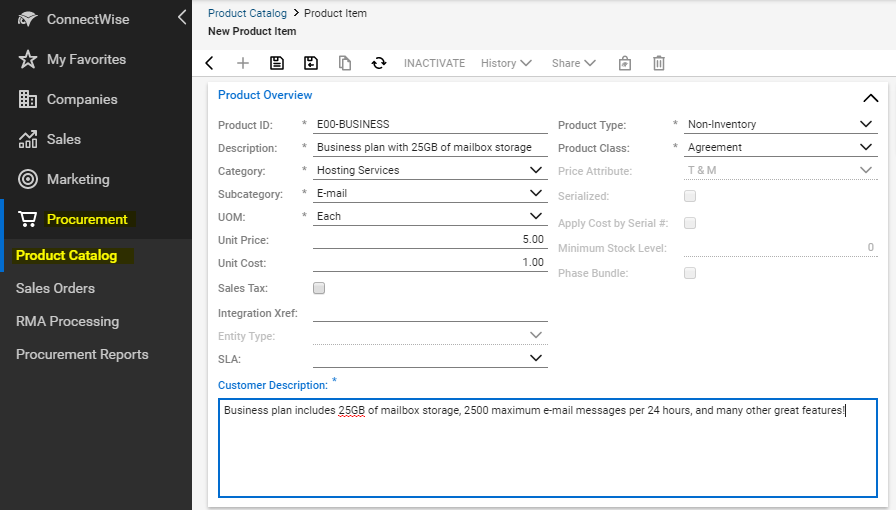This screenshot has width=896, height=510.
Task: Open Procurement Reports submenu item
Action: 82,354
